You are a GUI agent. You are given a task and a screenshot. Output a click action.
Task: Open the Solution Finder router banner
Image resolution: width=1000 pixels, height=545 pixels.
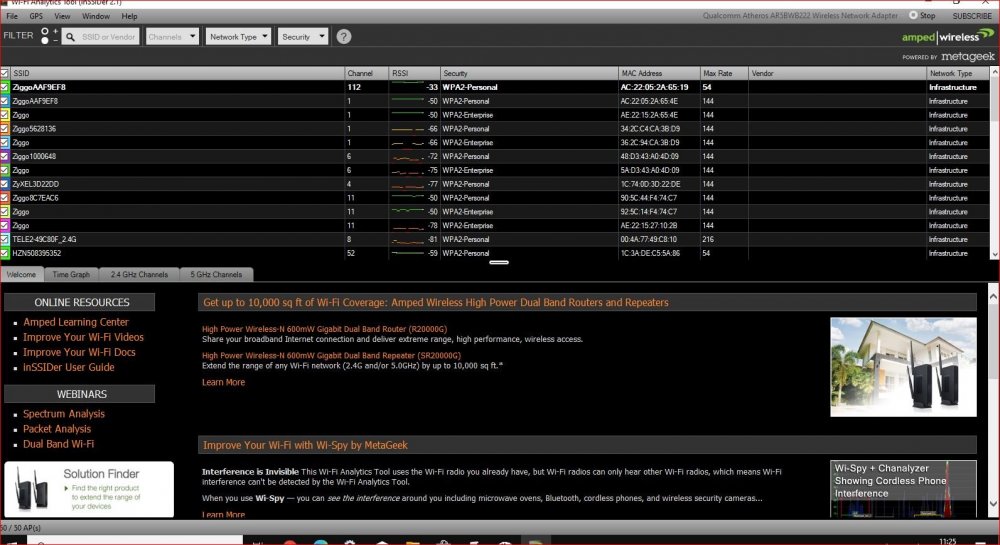pyautogui.click(x=89, y=490)
